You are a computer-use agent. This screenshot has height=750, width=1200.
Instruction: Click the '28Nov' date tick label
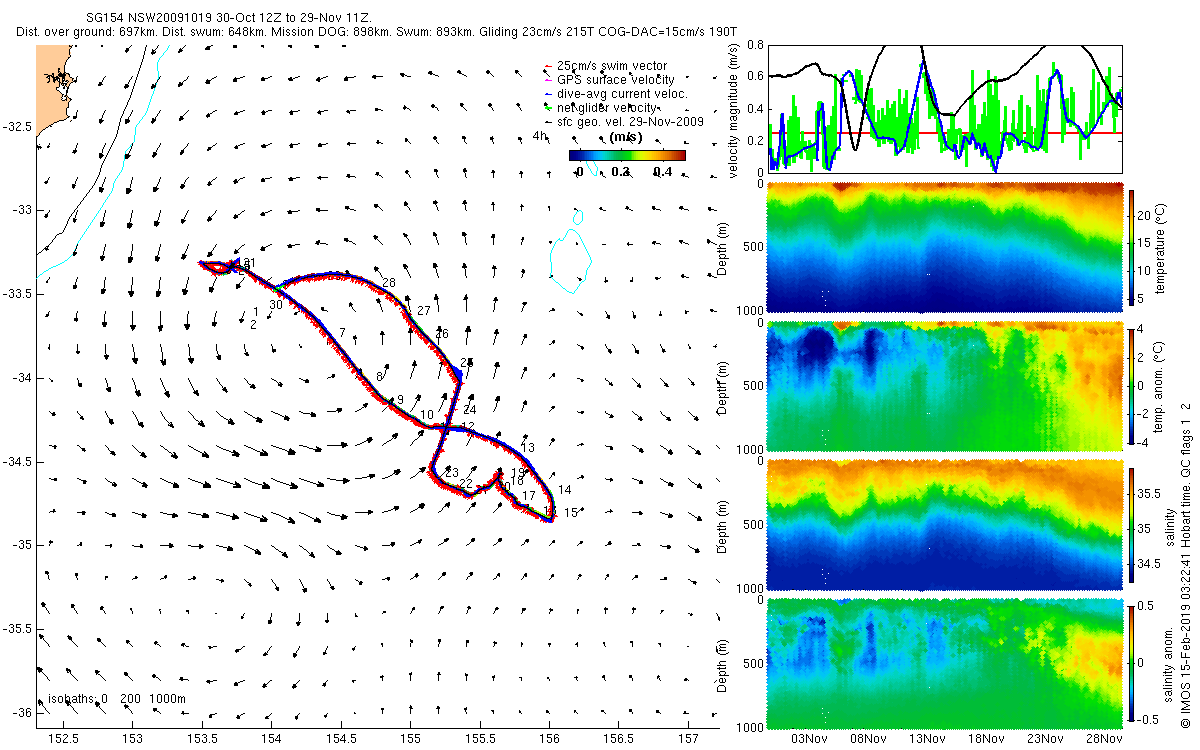1104,738
